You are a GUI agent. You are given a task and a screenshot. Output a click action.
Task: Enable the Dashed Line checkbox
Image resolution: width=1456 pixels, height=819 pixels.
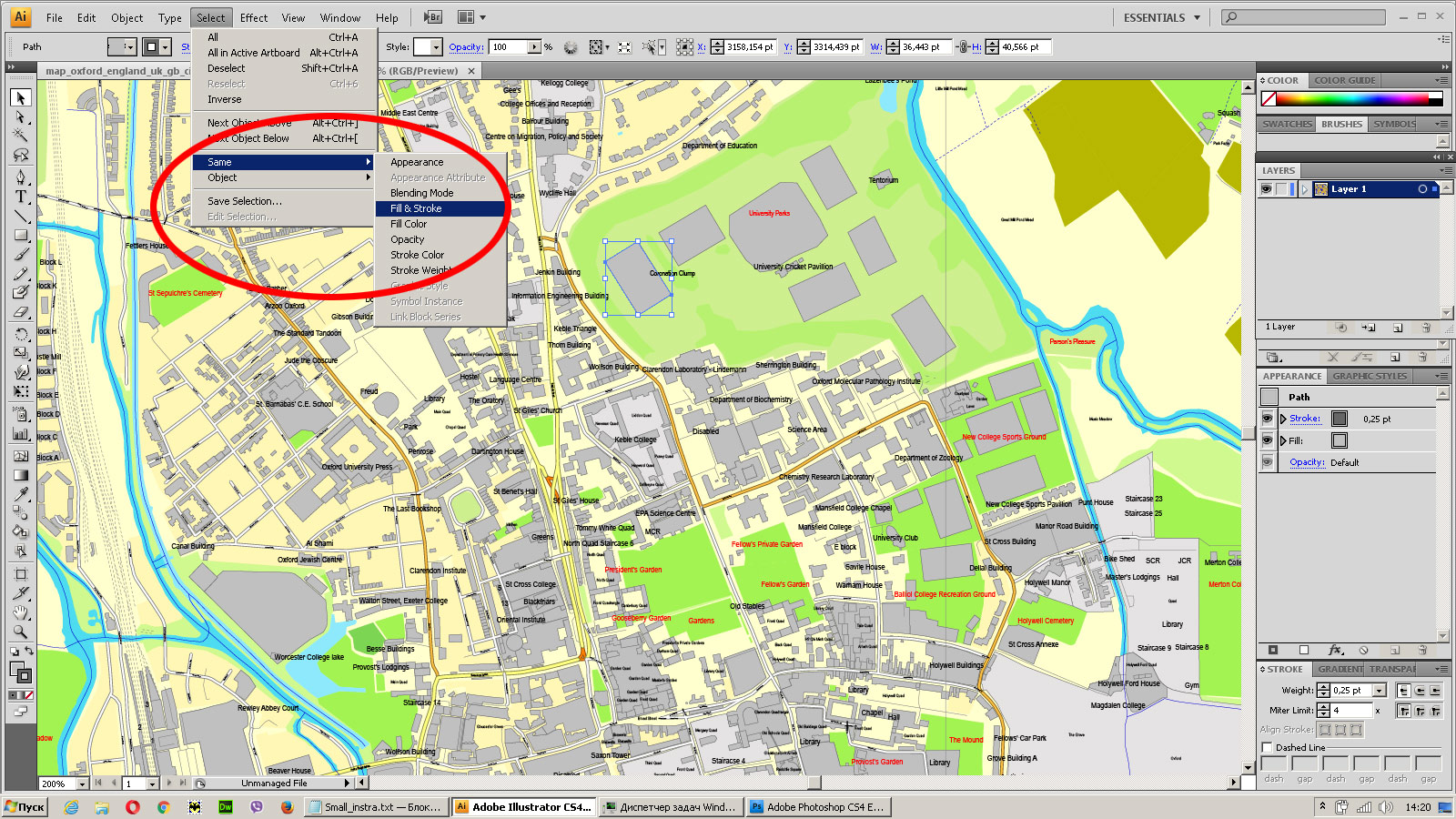(1267, 747)
